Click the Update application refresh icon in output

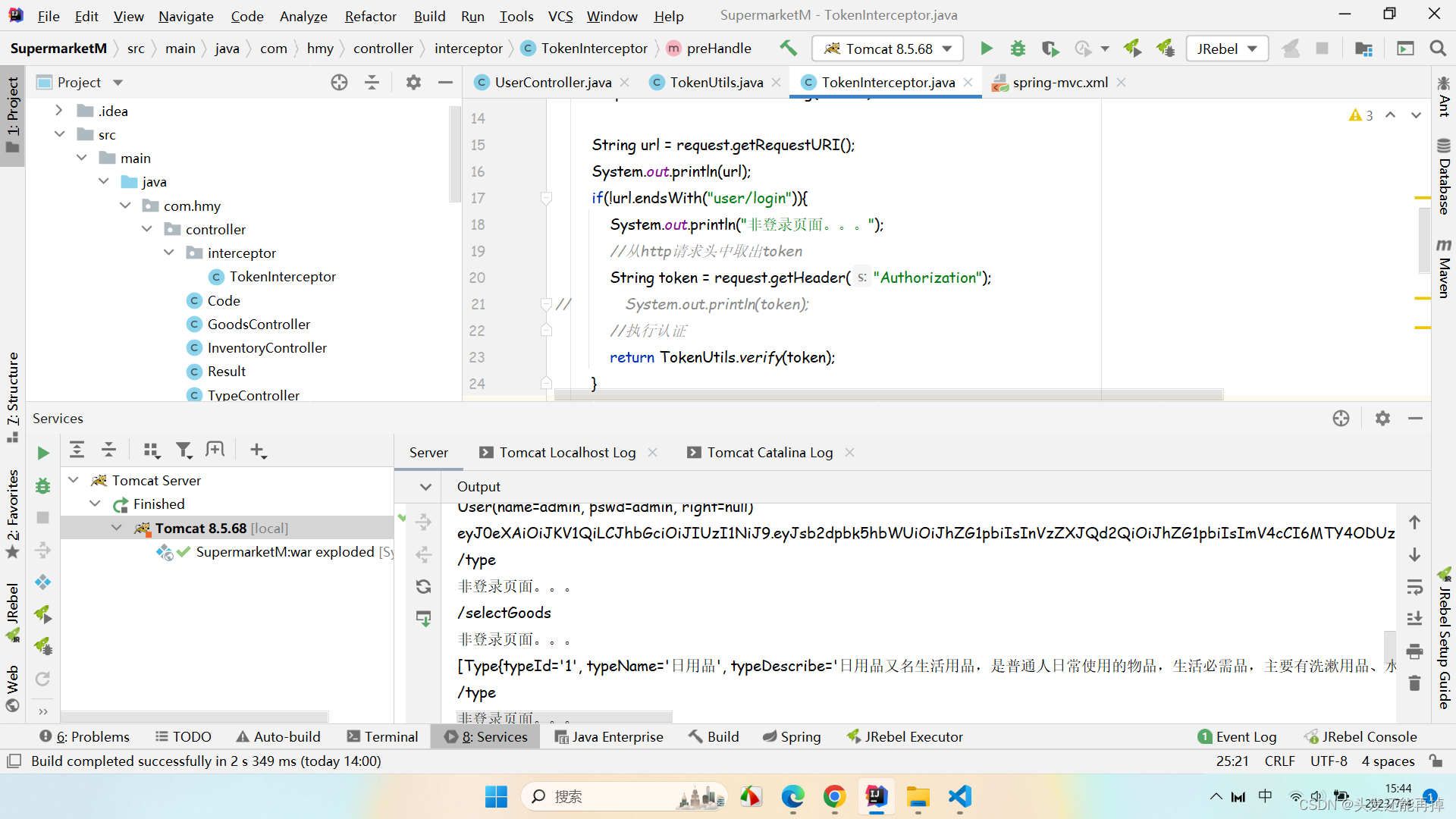[x=424, y=586]
